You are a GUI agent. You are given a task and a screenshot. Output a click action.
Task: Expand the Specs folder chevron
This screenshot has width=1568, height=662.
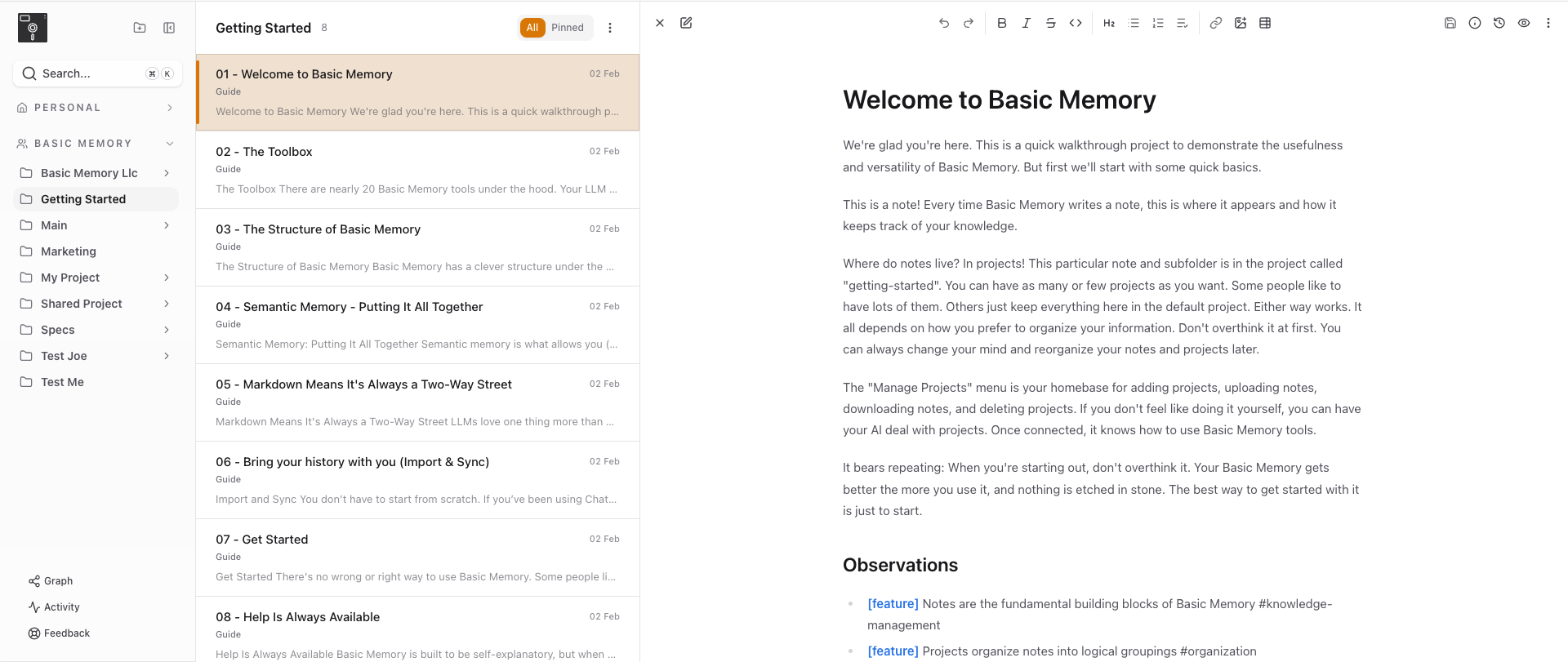[x=167, y=330]
